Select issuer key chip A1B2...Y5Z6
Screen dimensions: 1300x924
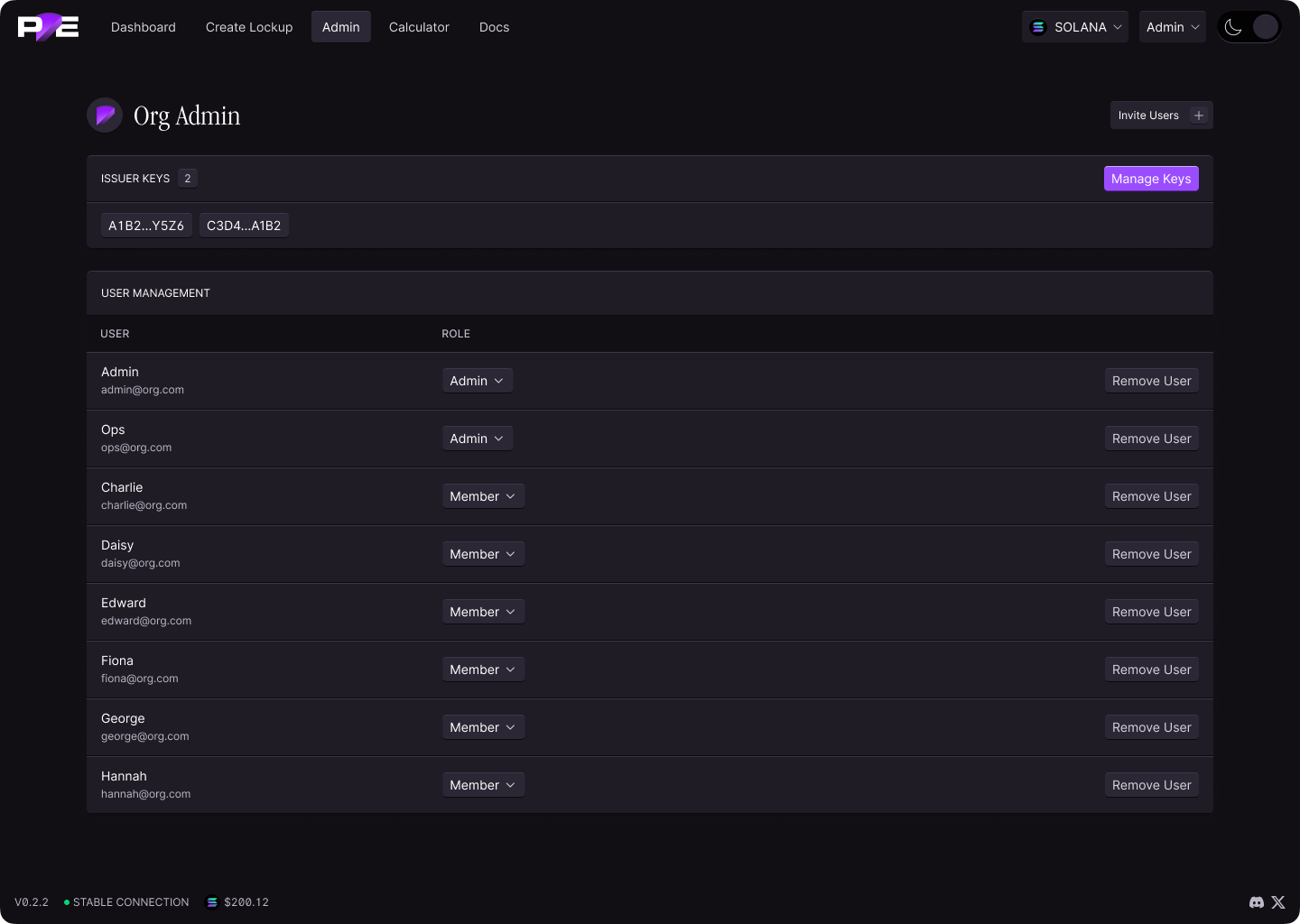146,226
